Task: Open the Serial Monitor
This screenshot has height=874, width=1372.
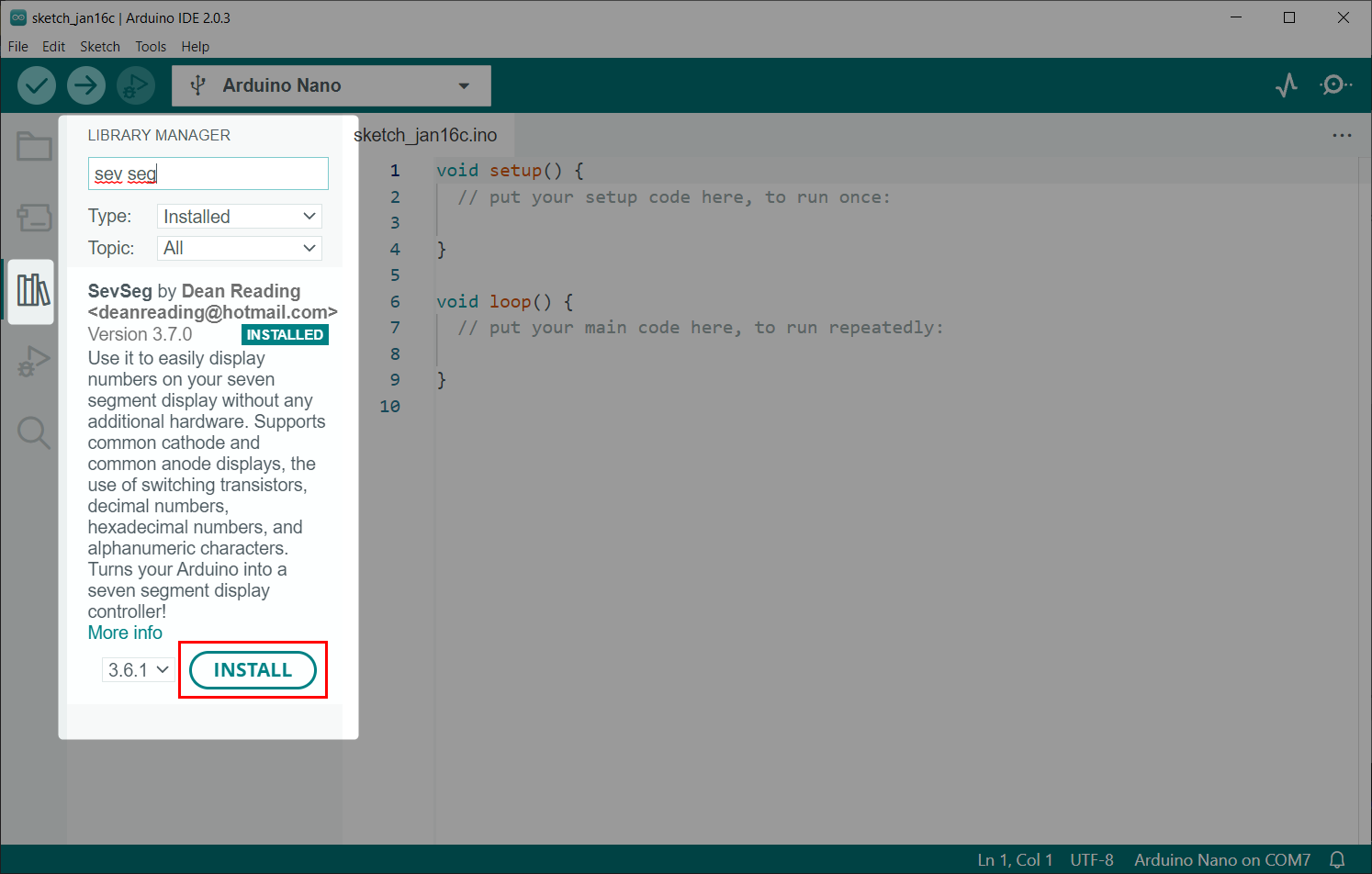Action: coord(1335,85)
